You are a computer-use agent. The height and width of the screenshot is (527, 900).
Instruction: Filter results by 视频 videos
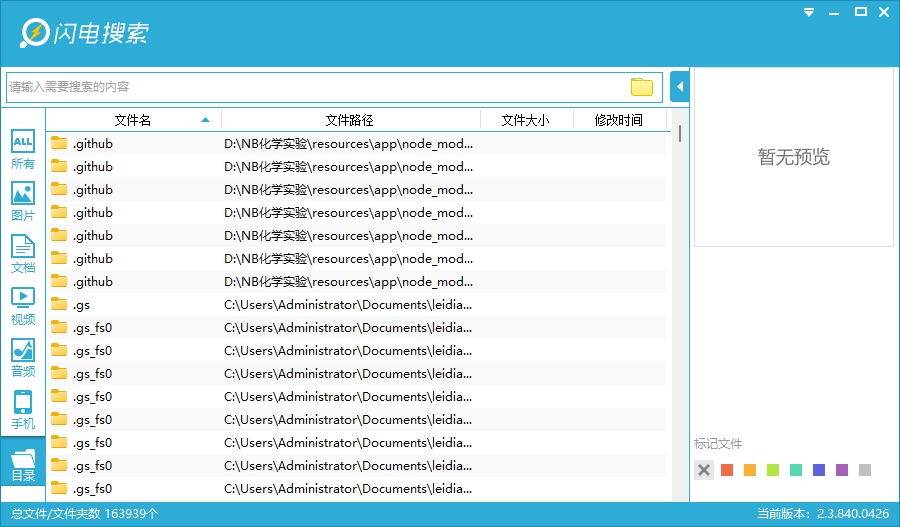tap(23, 306)
